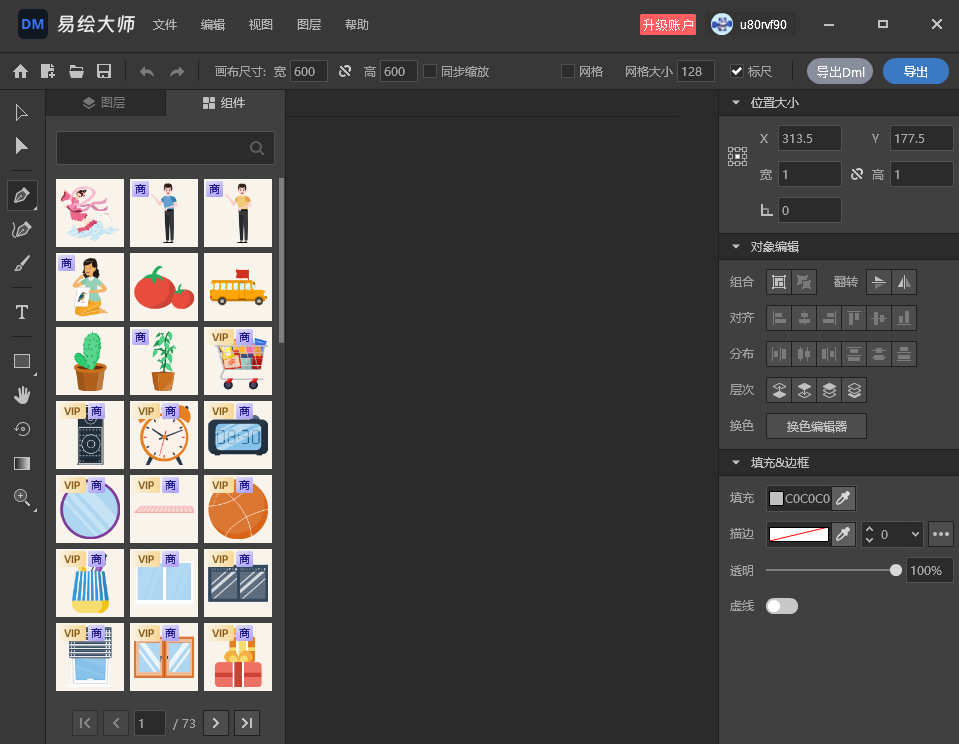
Task: Align objects to horizontal center
Action: click(804, 318)
